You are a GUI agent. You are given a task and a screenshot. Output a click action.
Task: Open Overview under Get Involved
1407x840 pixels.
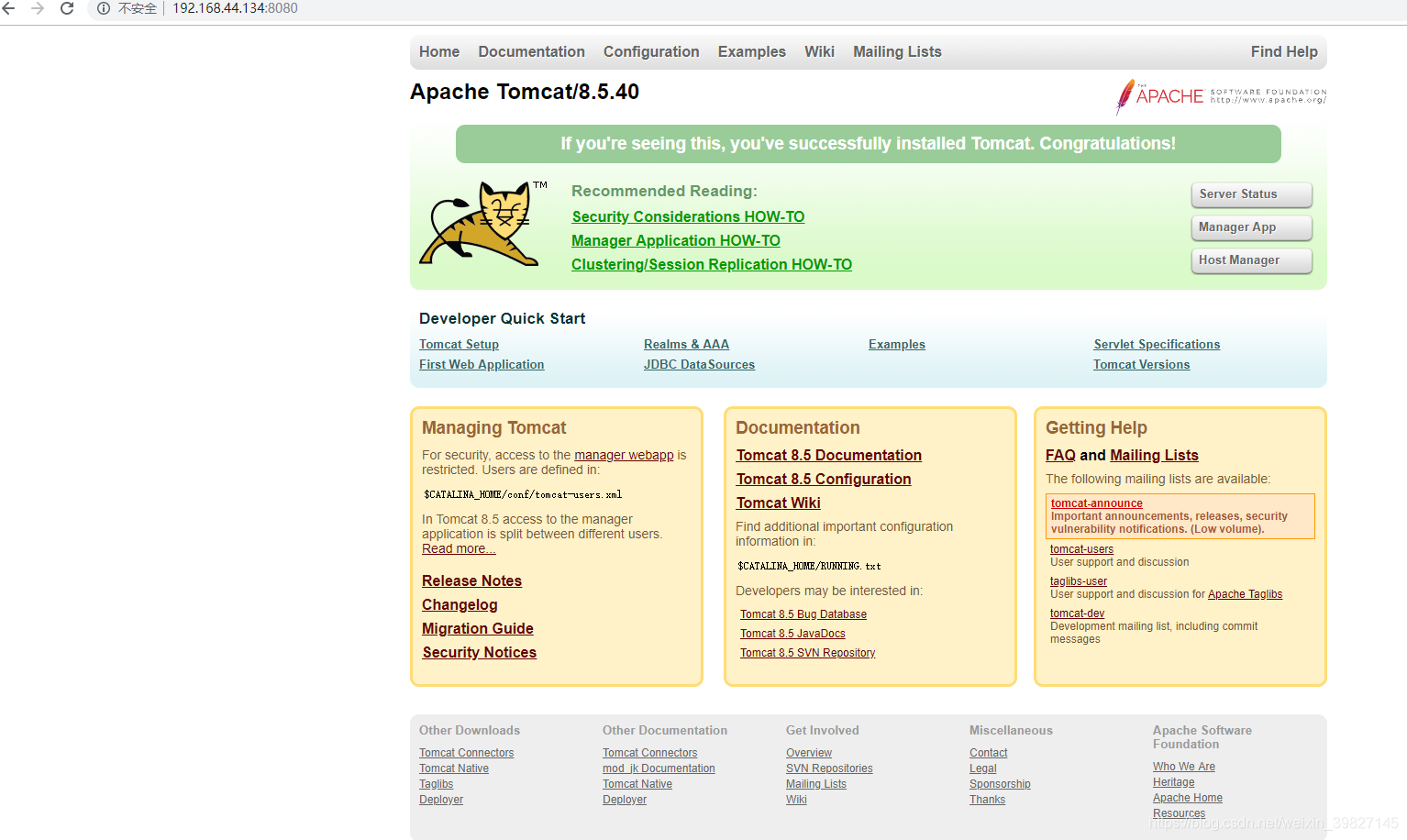(x=809, y=753)
